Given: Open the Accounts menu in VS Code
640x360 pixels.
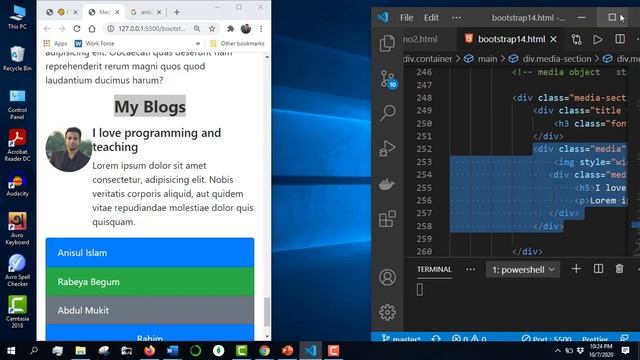Looking at the screenshot, I should coord(387,277).
